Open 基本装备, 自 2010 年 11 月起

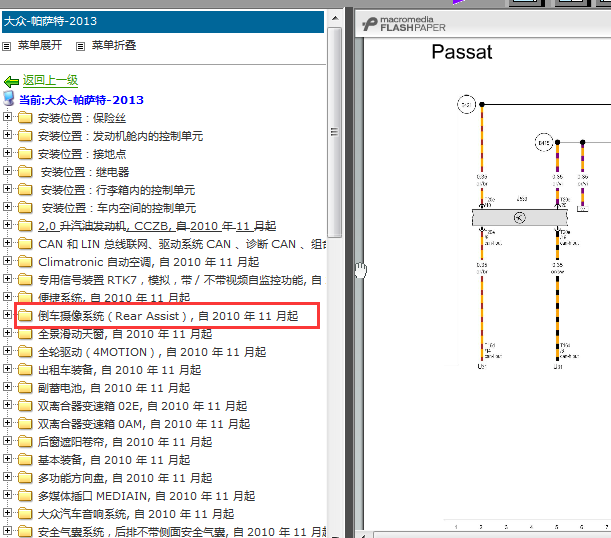pos(114,460)
